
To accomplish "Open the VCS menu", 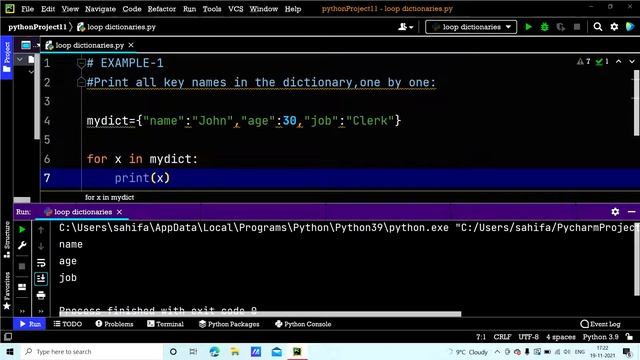I will coord(236,9).
